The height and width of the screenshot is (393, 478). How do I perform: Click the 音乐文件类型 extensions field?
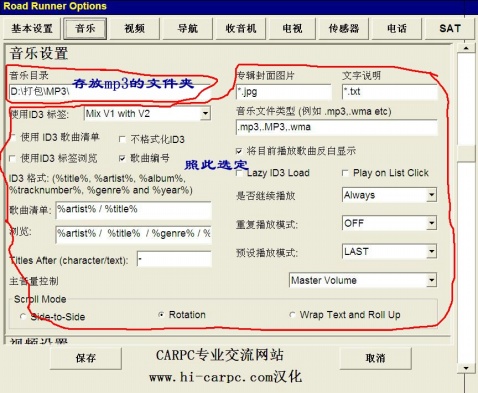click(336, 127)
